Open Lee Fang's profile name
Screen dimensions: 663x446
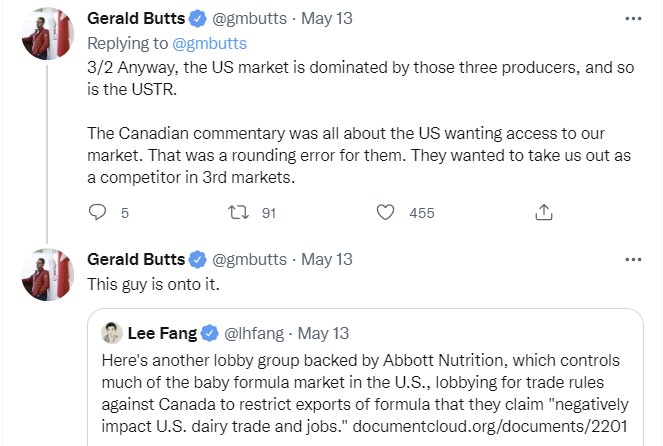click(x=162, y=333)
